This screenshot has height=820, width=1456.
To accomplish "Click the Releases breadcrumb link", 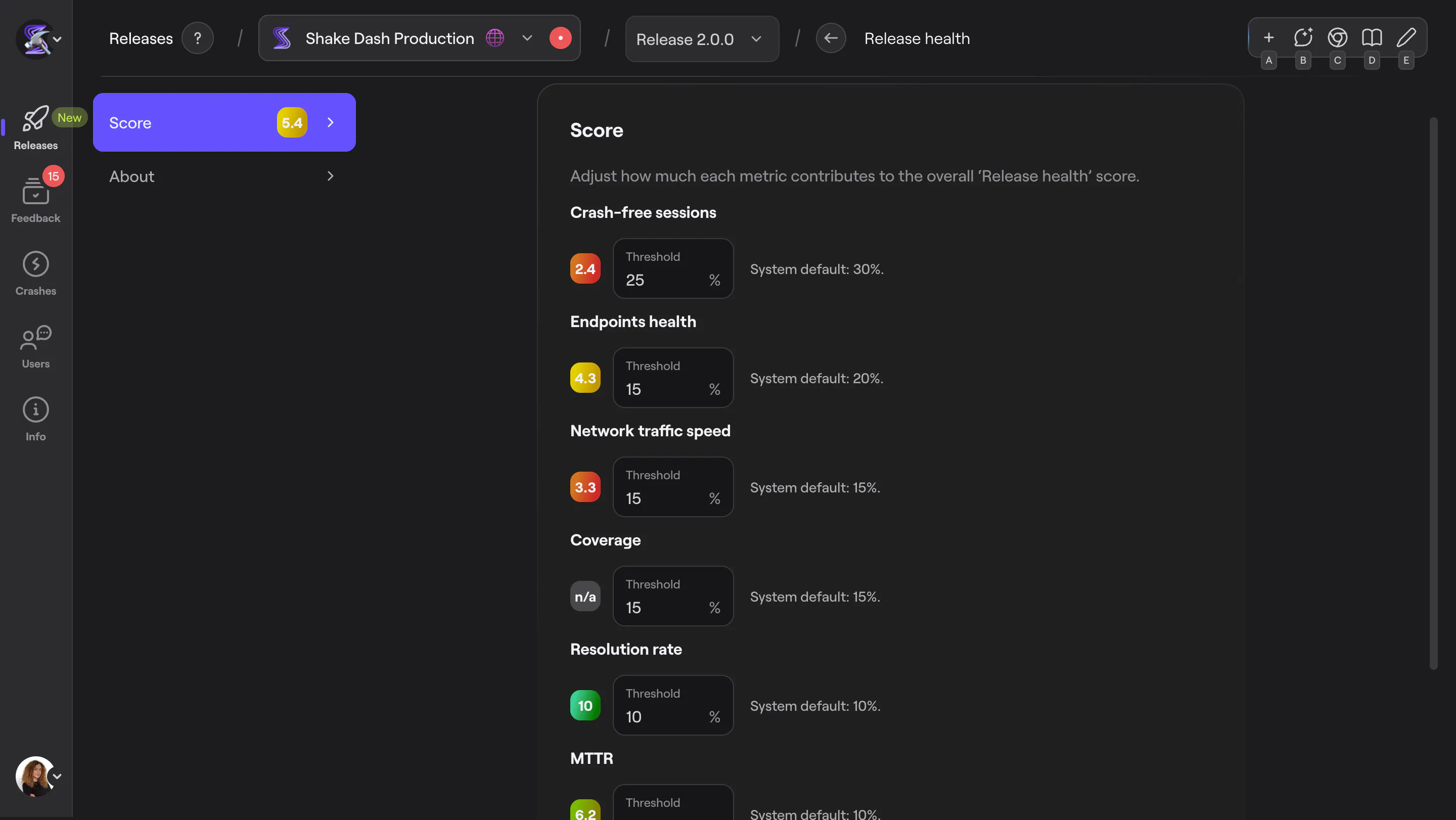I will 141,38.
